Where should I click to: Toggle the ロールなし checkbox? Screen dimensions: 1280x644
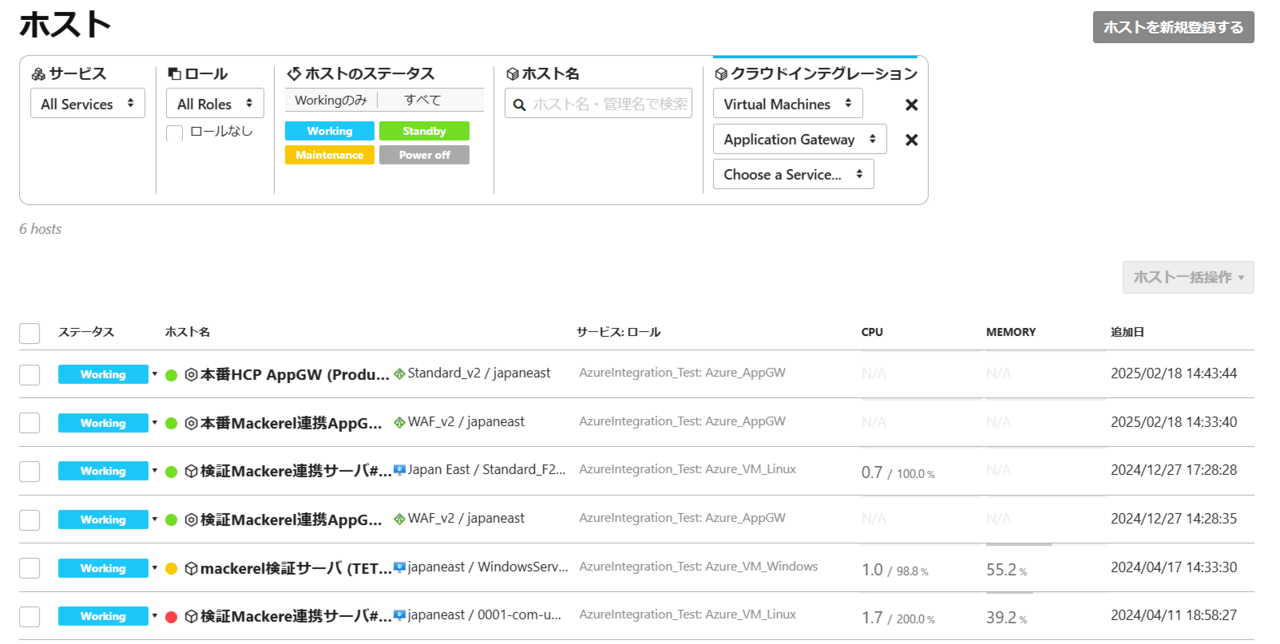[x=175, y=133]
